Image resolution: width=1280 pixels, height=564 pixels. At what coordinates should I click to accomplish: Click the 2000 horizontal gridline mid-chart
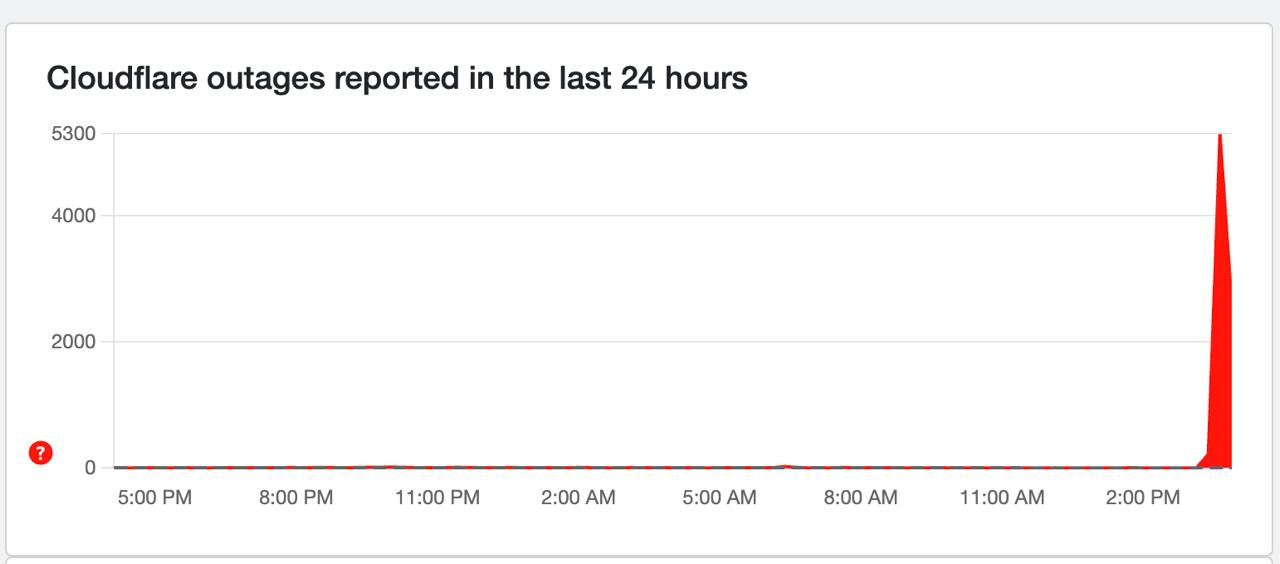click(660, 342)
